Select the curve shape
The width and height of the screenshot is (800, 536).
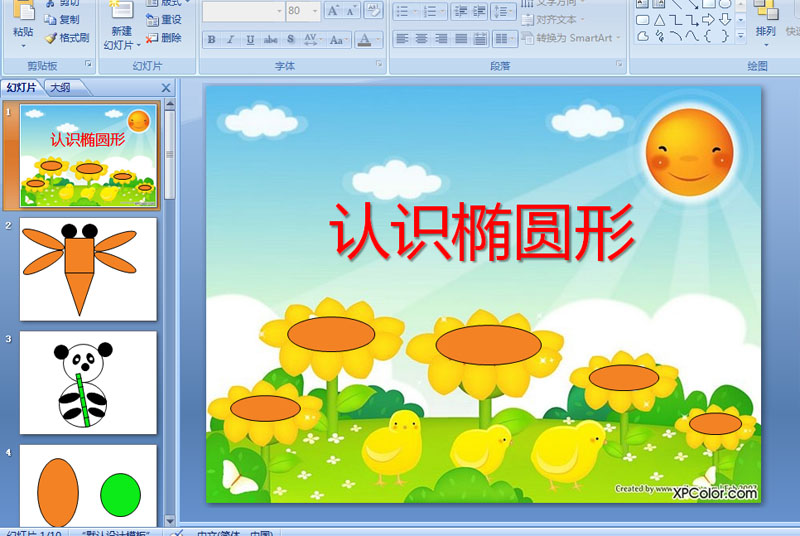click(692, 36)
